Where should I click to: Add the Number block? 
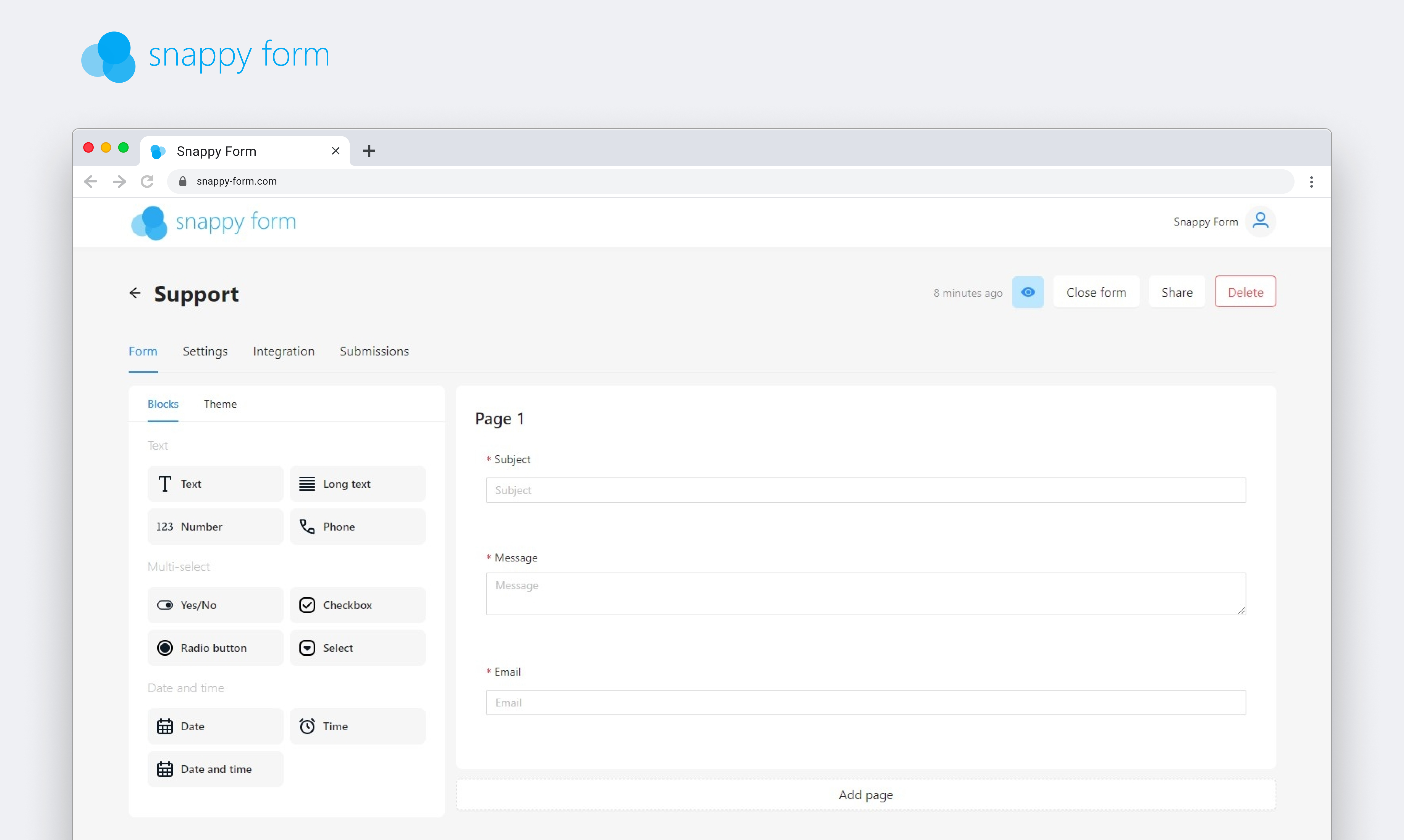(x=215, y=526)
